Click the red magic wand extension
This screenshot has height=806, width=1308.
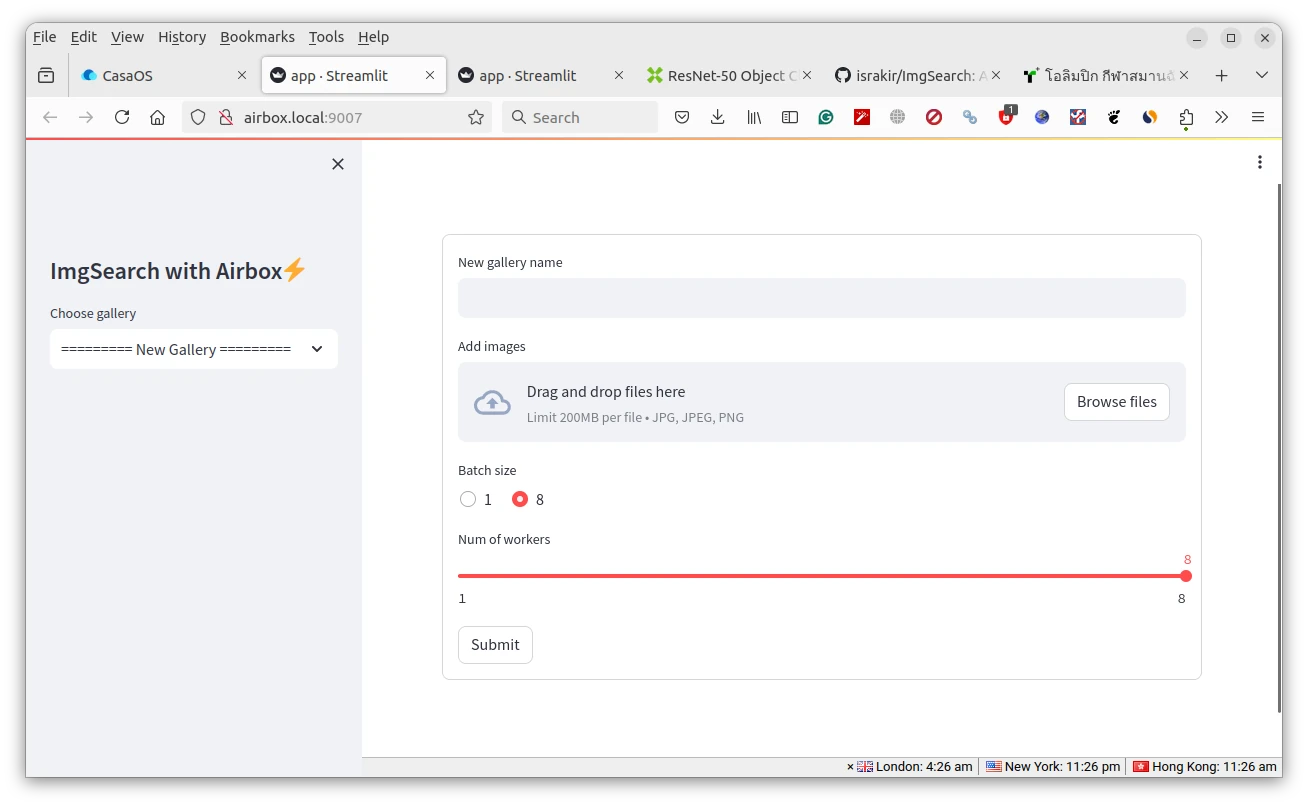tap(862, 117)
